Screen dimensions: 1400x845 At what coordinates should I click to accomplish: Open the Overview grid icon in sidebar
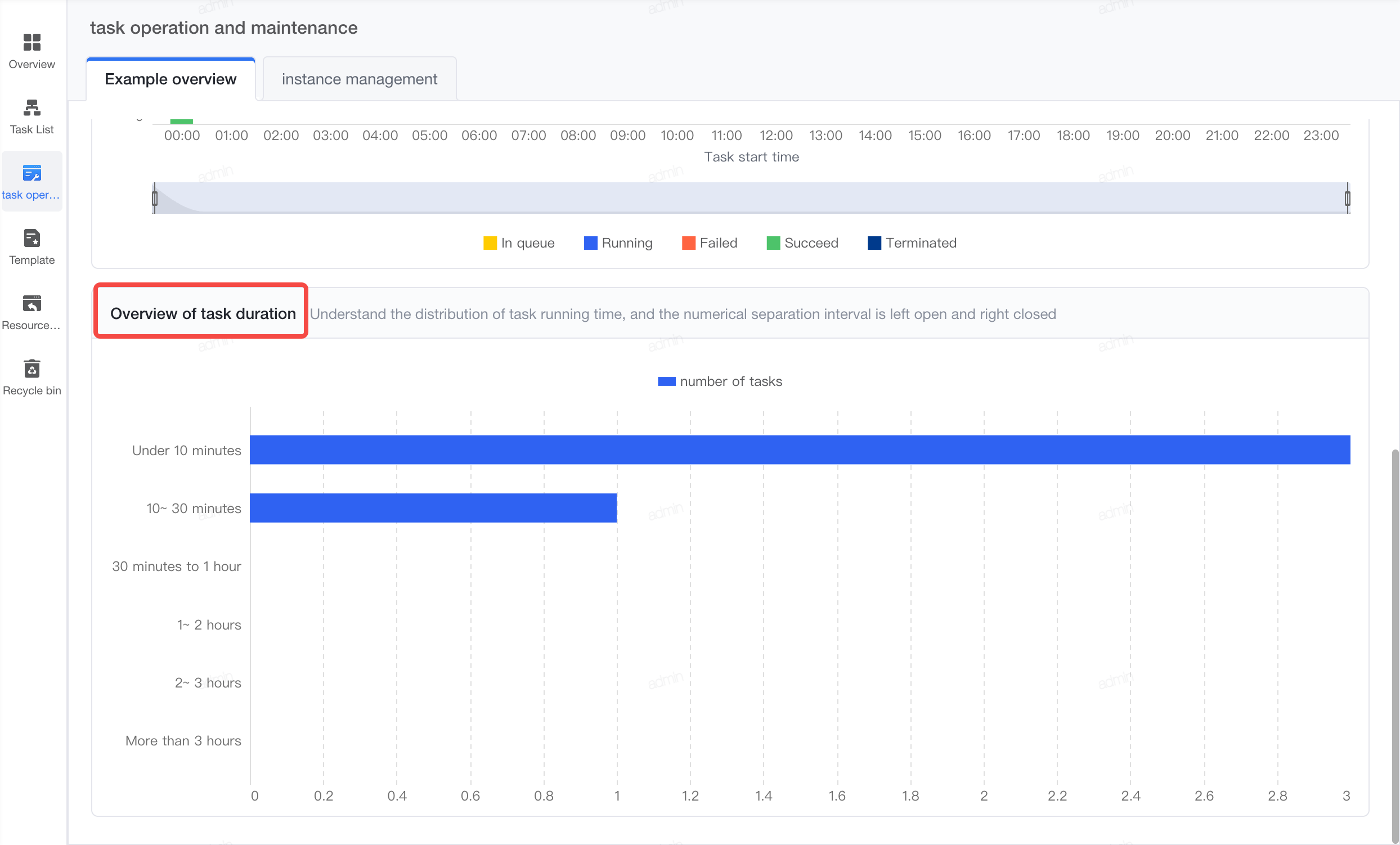(32, 42)
